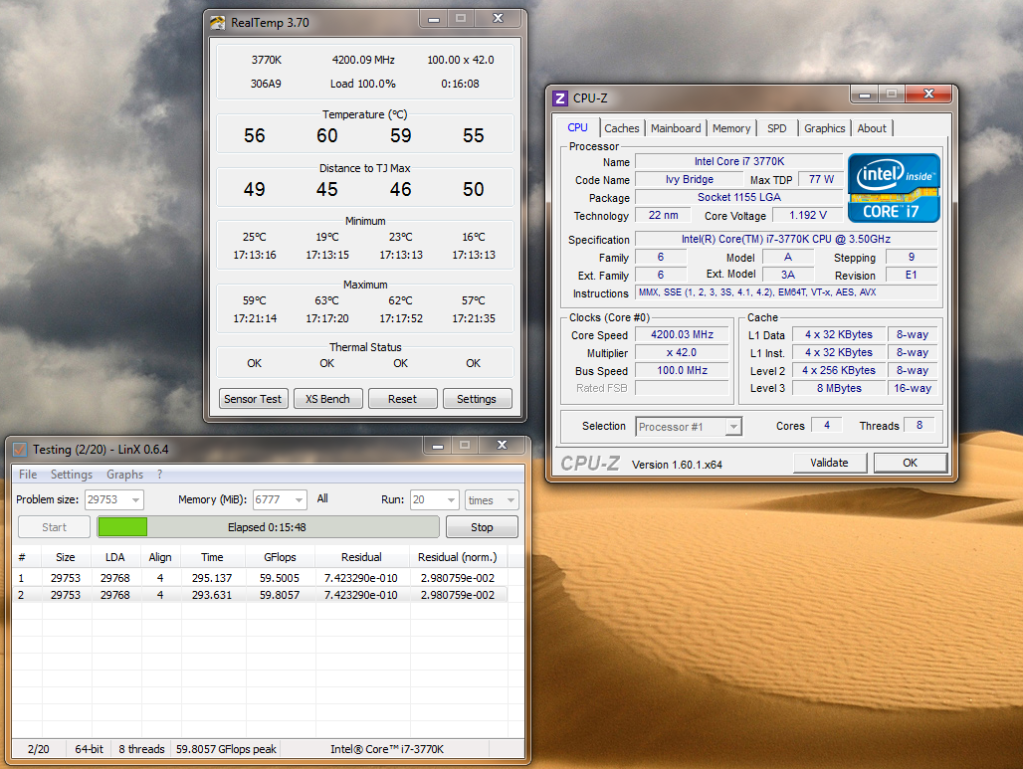Expand the Problem size dropdown
The height and width of the screenshot is (769, 1023).
click(x=136, y=500)
